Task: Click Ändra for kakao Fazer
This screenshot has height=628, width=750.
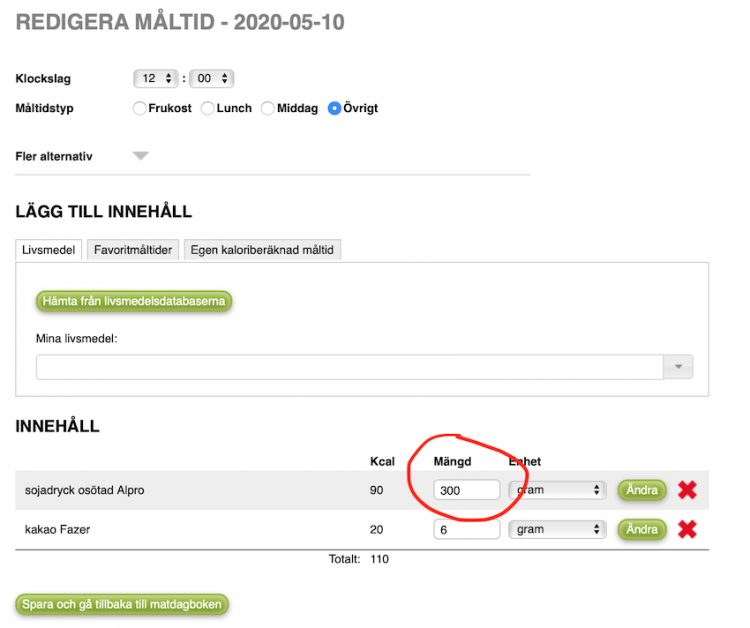Action: (x=642, y=529)
